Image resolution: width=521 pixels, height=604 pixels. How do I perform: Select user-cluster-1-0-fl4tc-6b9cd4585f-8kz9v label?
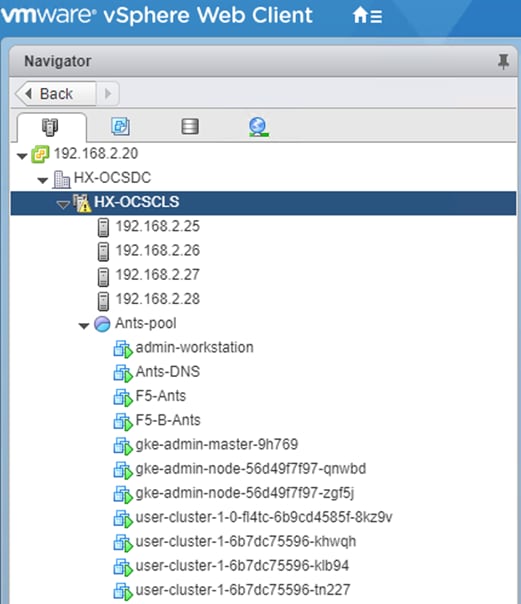264,518
